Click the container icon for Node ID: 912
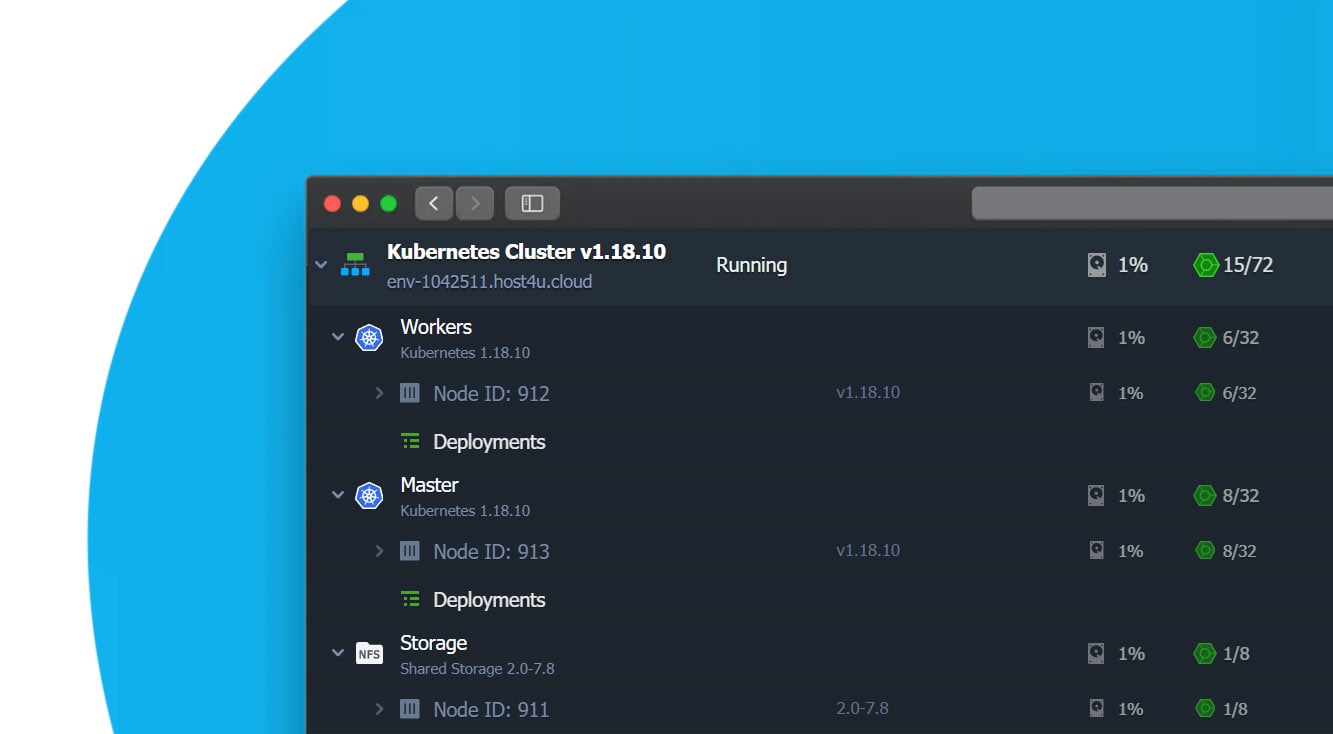 click(x=409, y=393)
